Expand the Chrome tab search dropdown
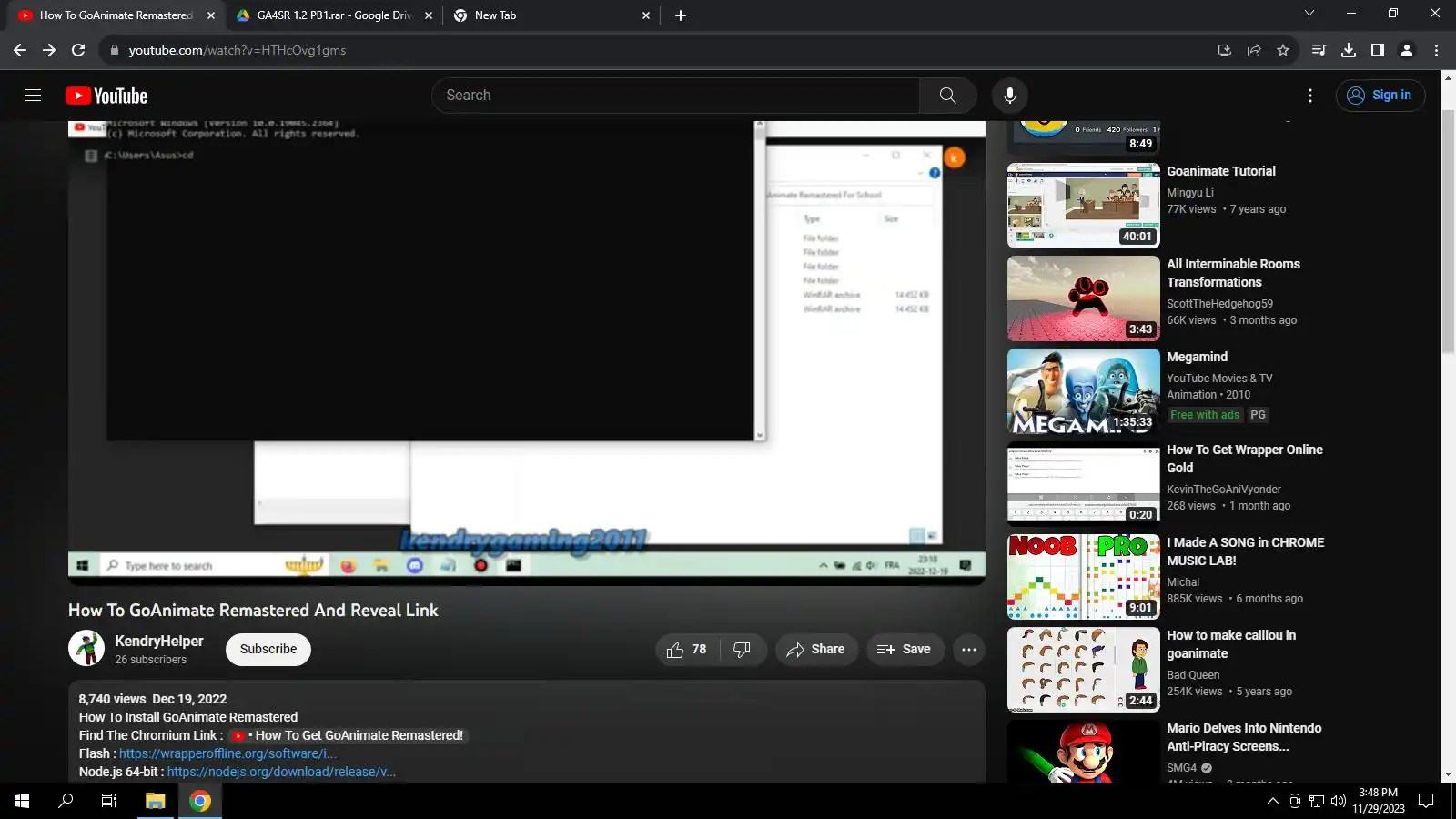The height and width of the screenshot is (819, 1456). tap(1309, 14)
